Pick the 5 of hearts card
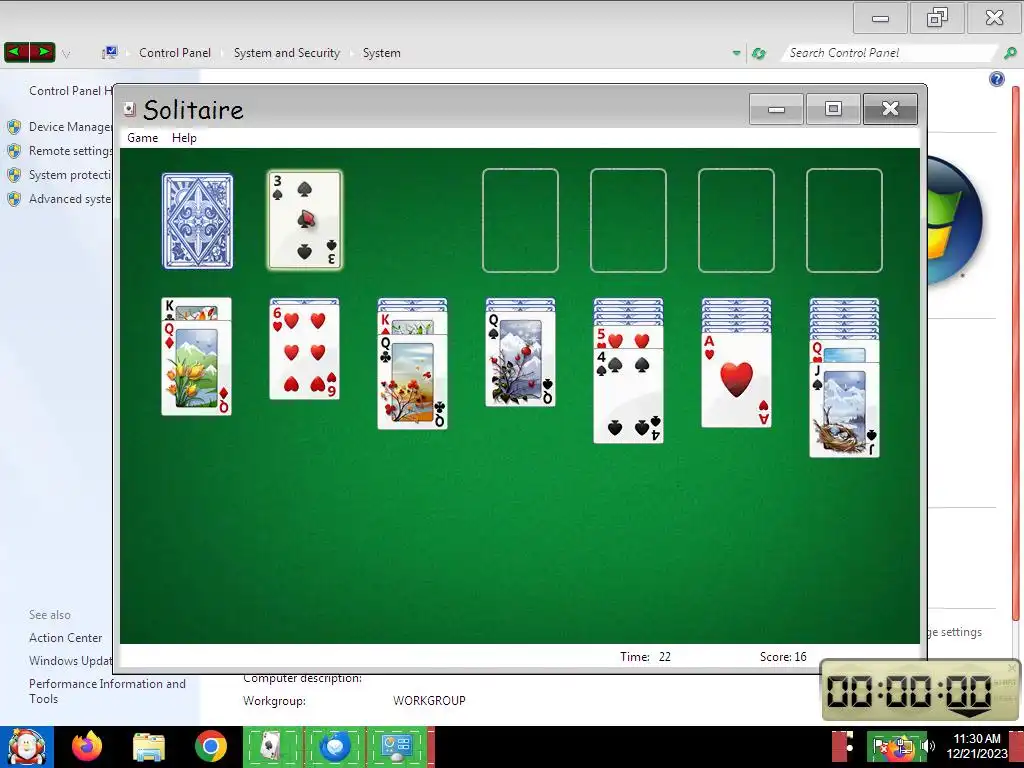Viewport: 1024px width, 768px height. click(x=628, y=338)
